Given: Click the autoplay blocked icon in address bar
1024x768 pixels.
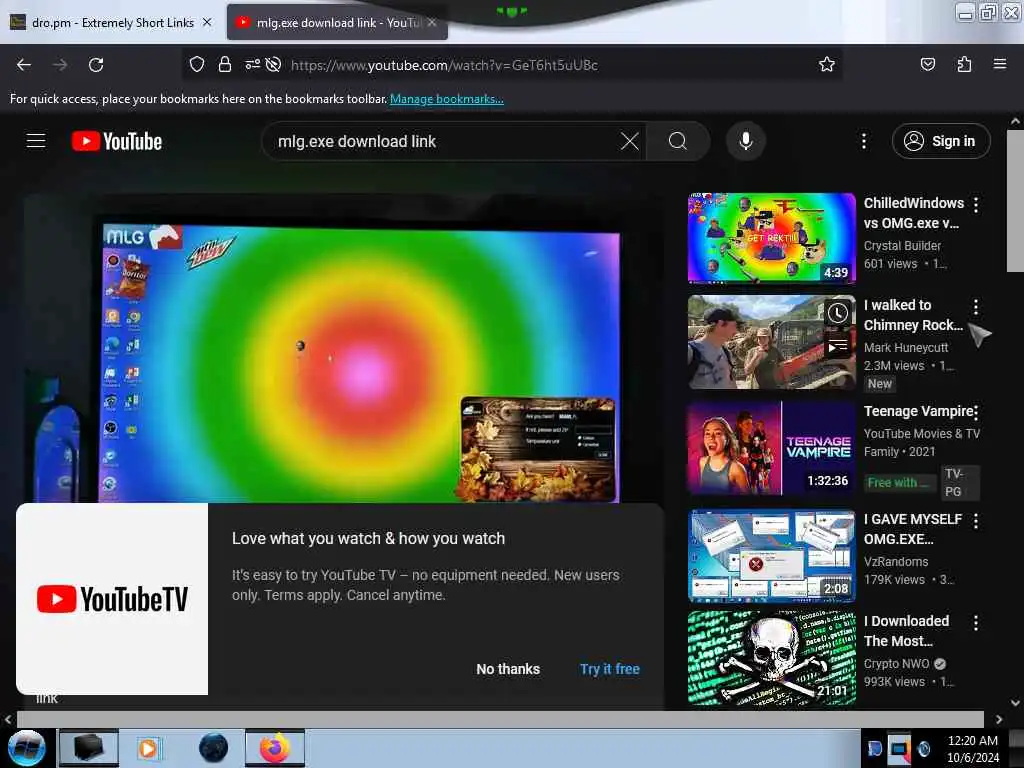Looking at the screenshot, I should point(274,64).
